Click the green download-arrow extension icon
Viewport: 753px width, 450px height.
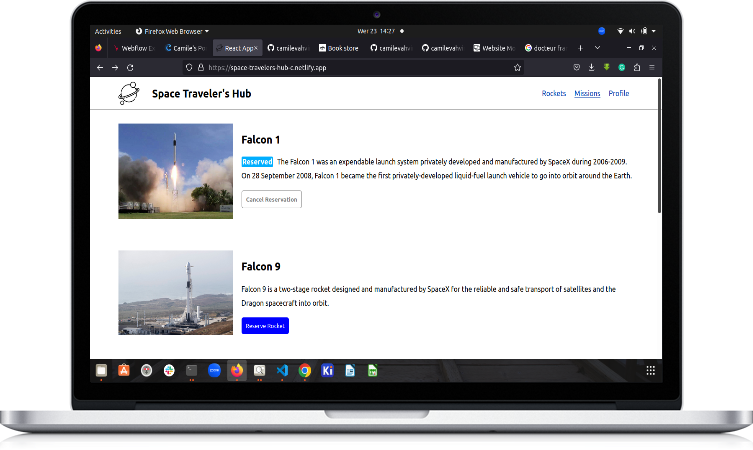[607, 68]
